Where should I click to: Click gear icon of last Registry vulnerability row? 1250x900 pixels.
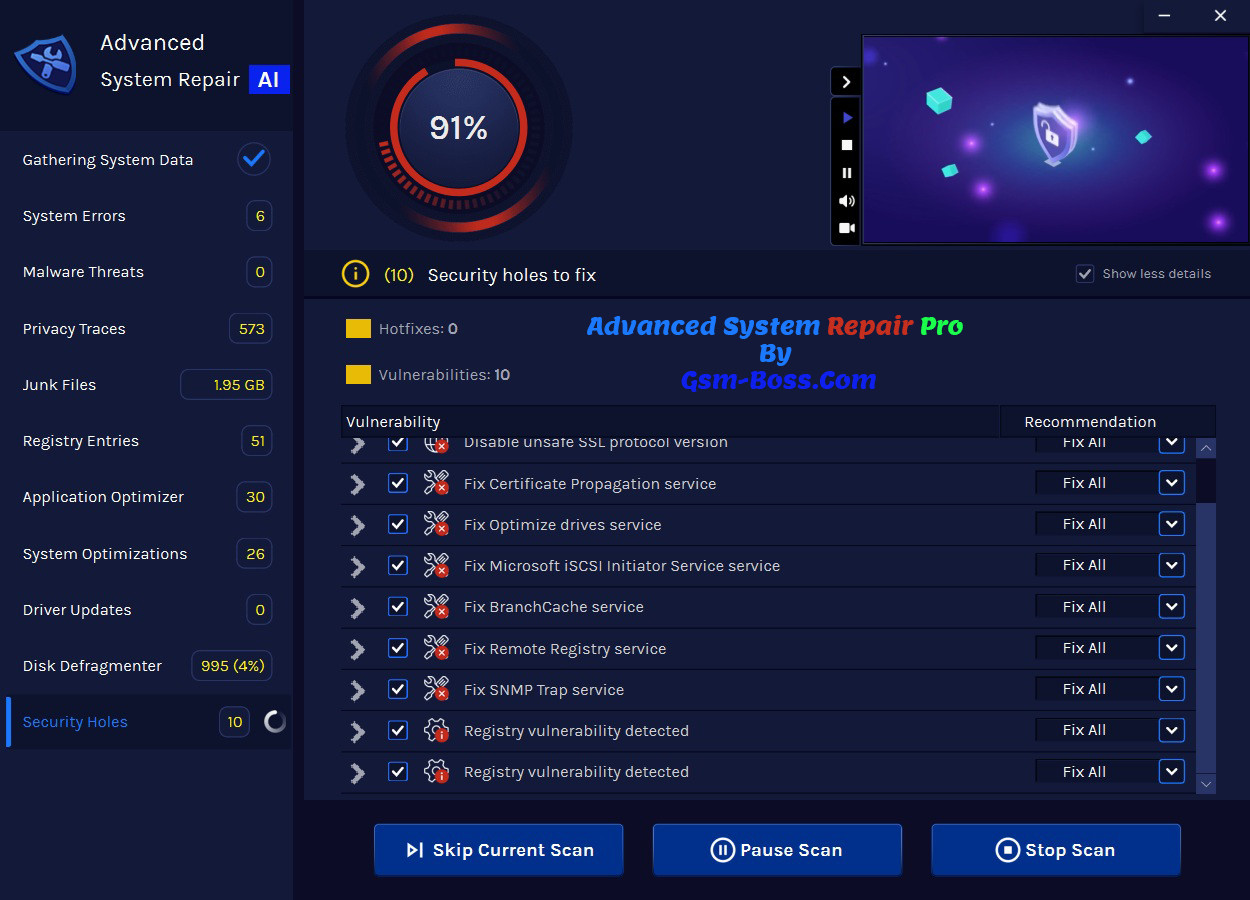[436, 771]
